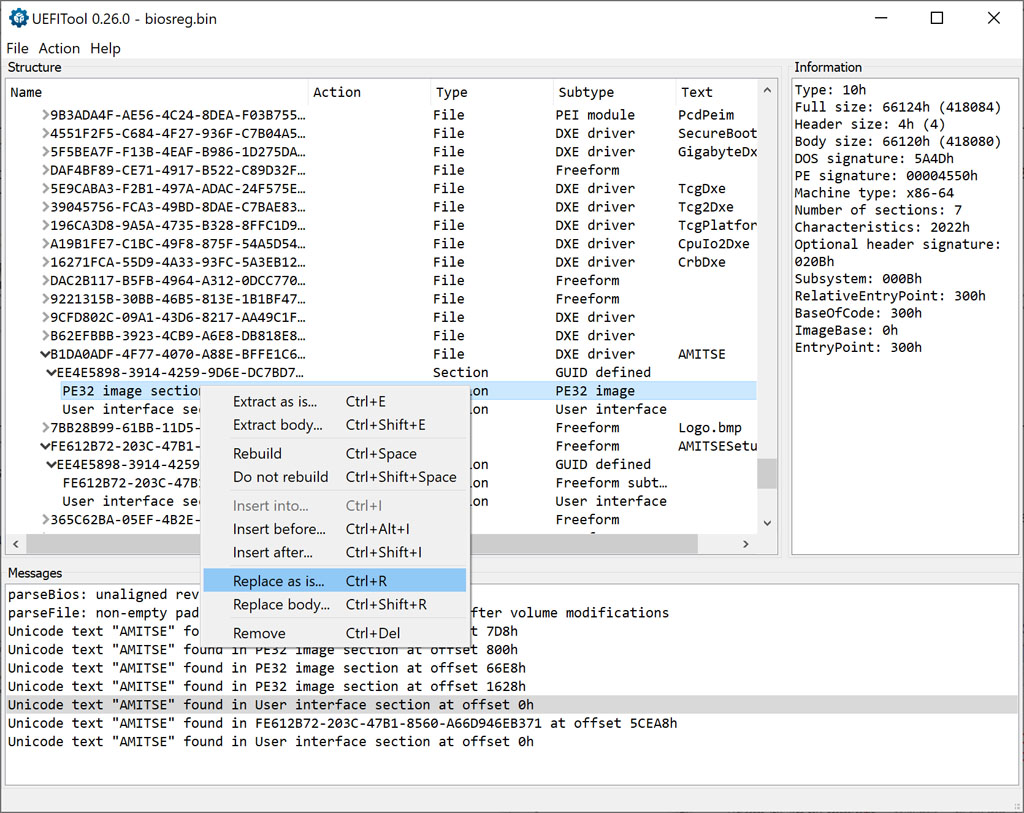Collapse the B1DA0ADF AMITSE file node
The height and width of the screenshot is (813, 1024).
44,354
